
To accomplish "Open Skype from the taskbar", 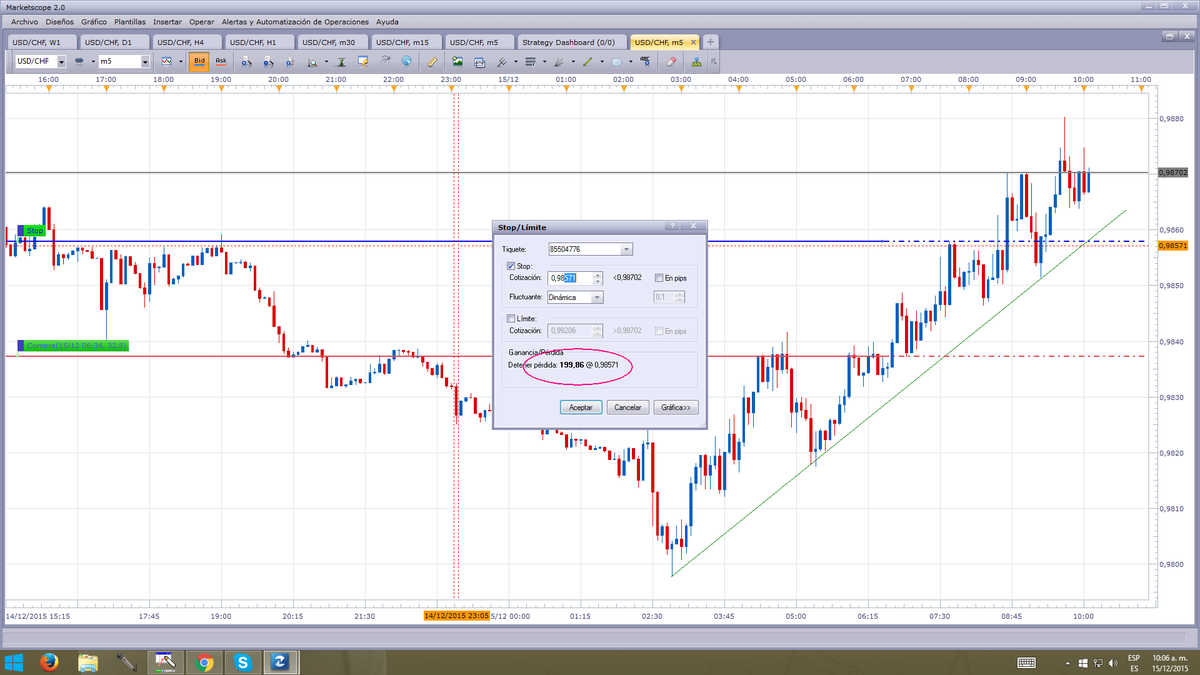I will pos(243,661).
